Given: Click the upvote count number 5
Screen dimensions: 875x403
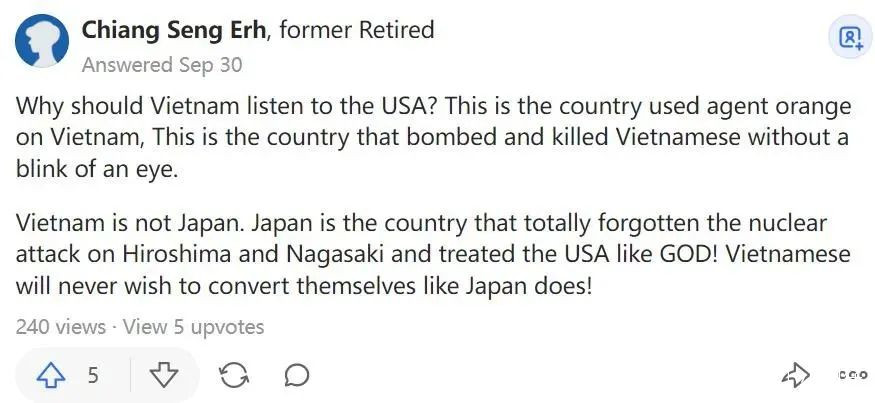Looking at the screenshot, I should [93, 376].
